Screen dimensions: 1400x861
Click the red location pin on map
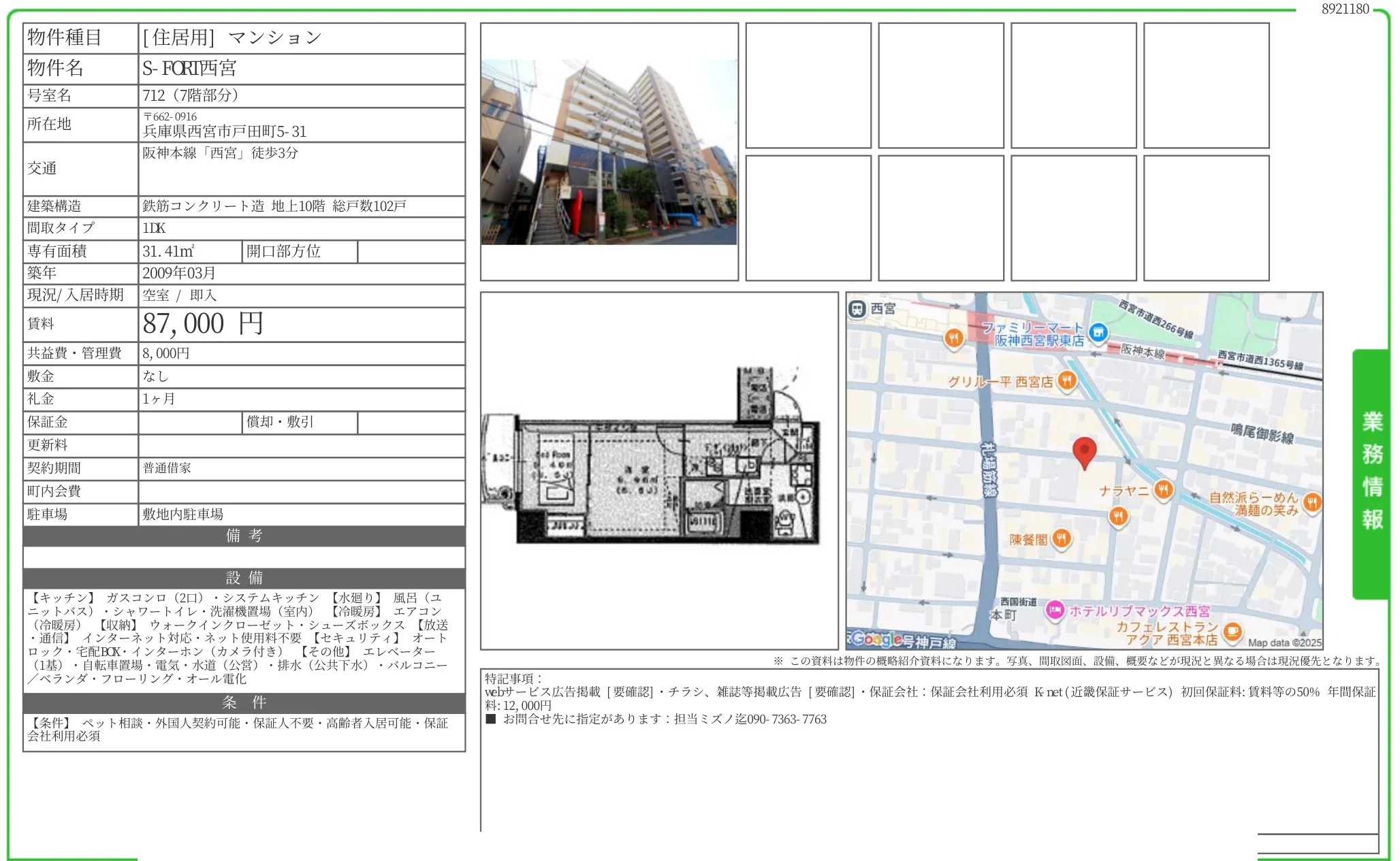coord(1083,451)
